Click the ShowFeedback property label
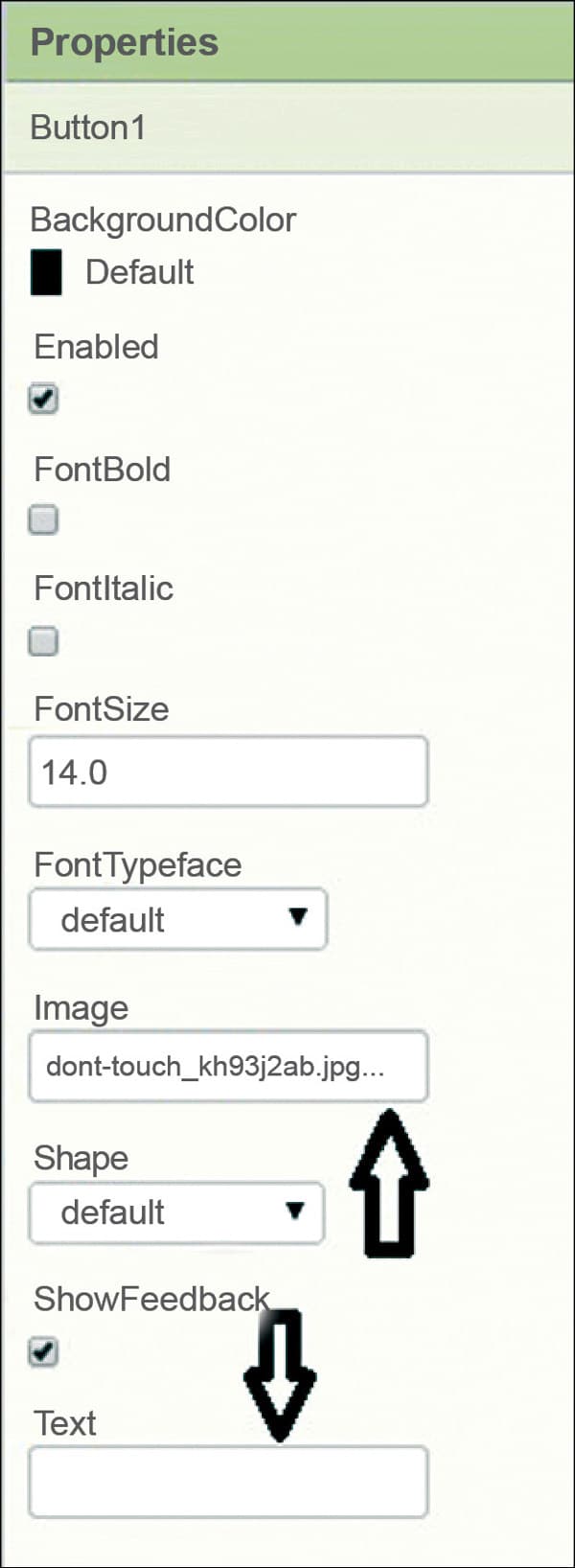 click(x=151, y=1299)
